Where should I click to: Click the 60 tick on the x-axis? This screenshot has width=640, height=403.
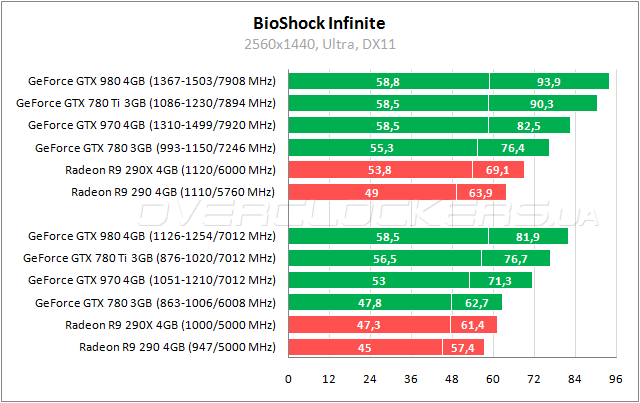click(490, 379)
